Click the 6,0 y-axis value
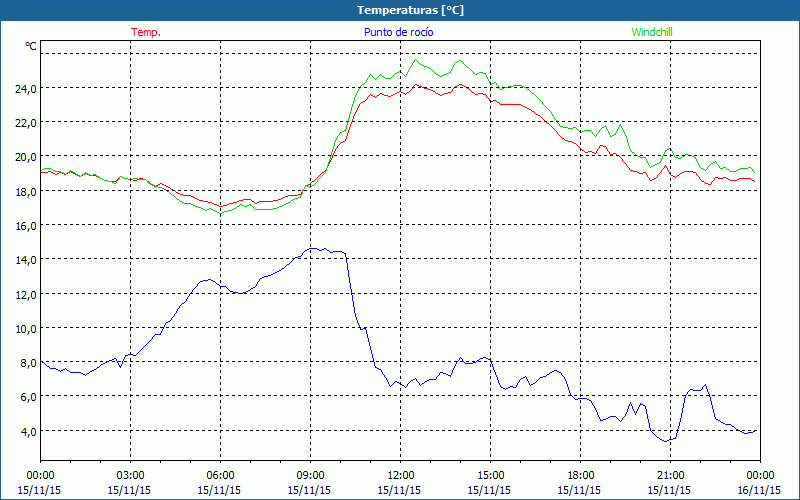The height and width of the screenshot is (500, 800). 28,397
